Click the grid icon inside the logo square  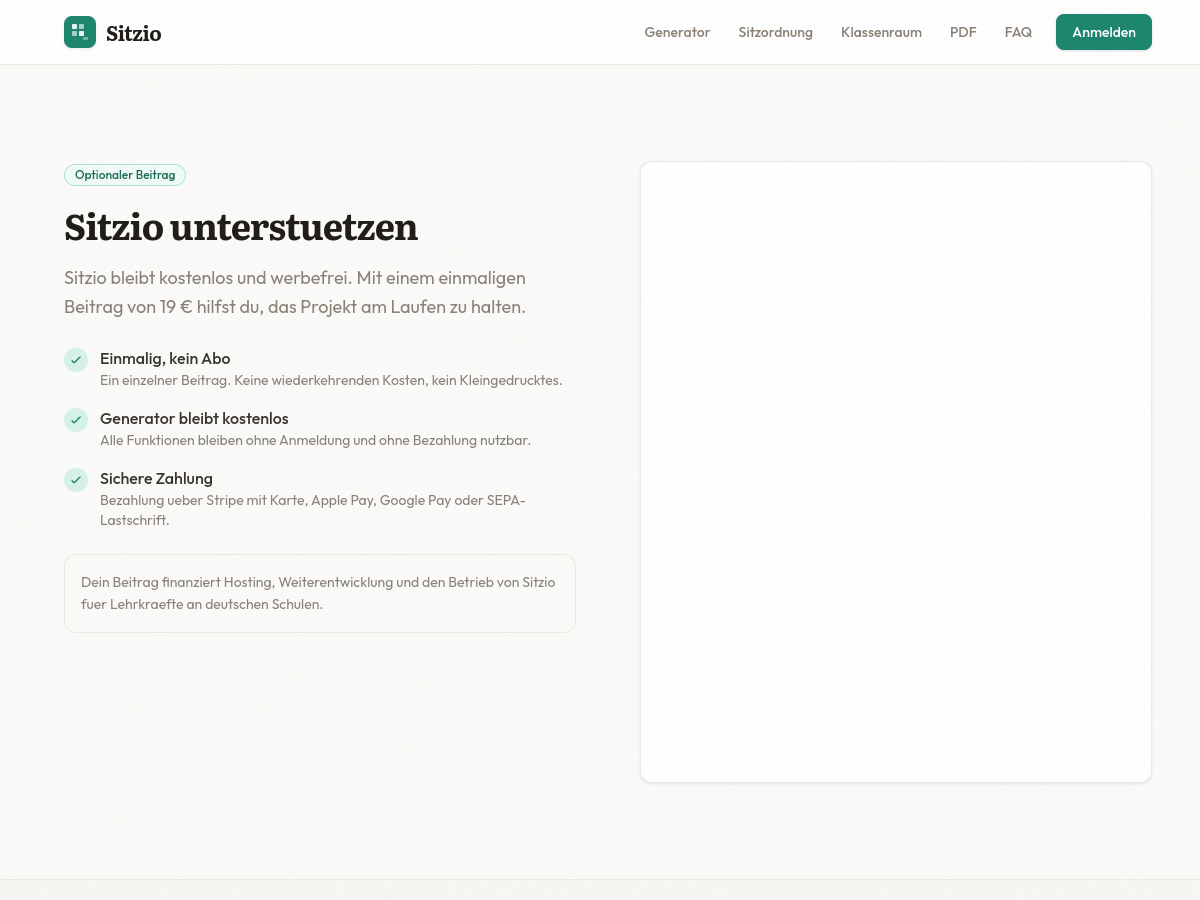point(80,32)
